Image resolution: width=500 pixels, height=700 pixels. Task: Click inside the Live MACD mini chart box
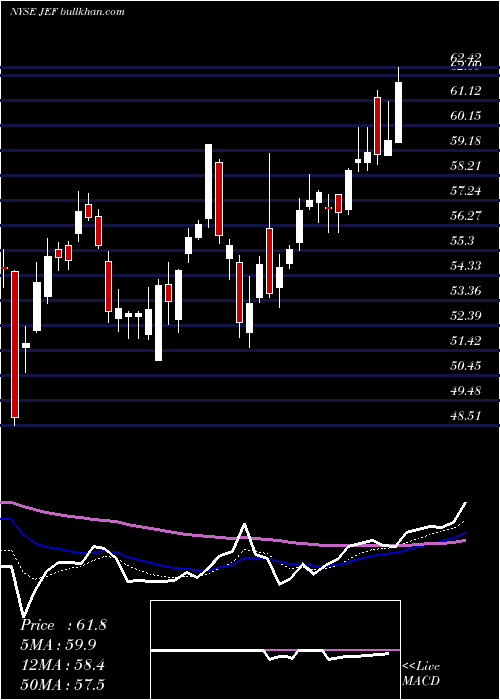tap(275, 650)
